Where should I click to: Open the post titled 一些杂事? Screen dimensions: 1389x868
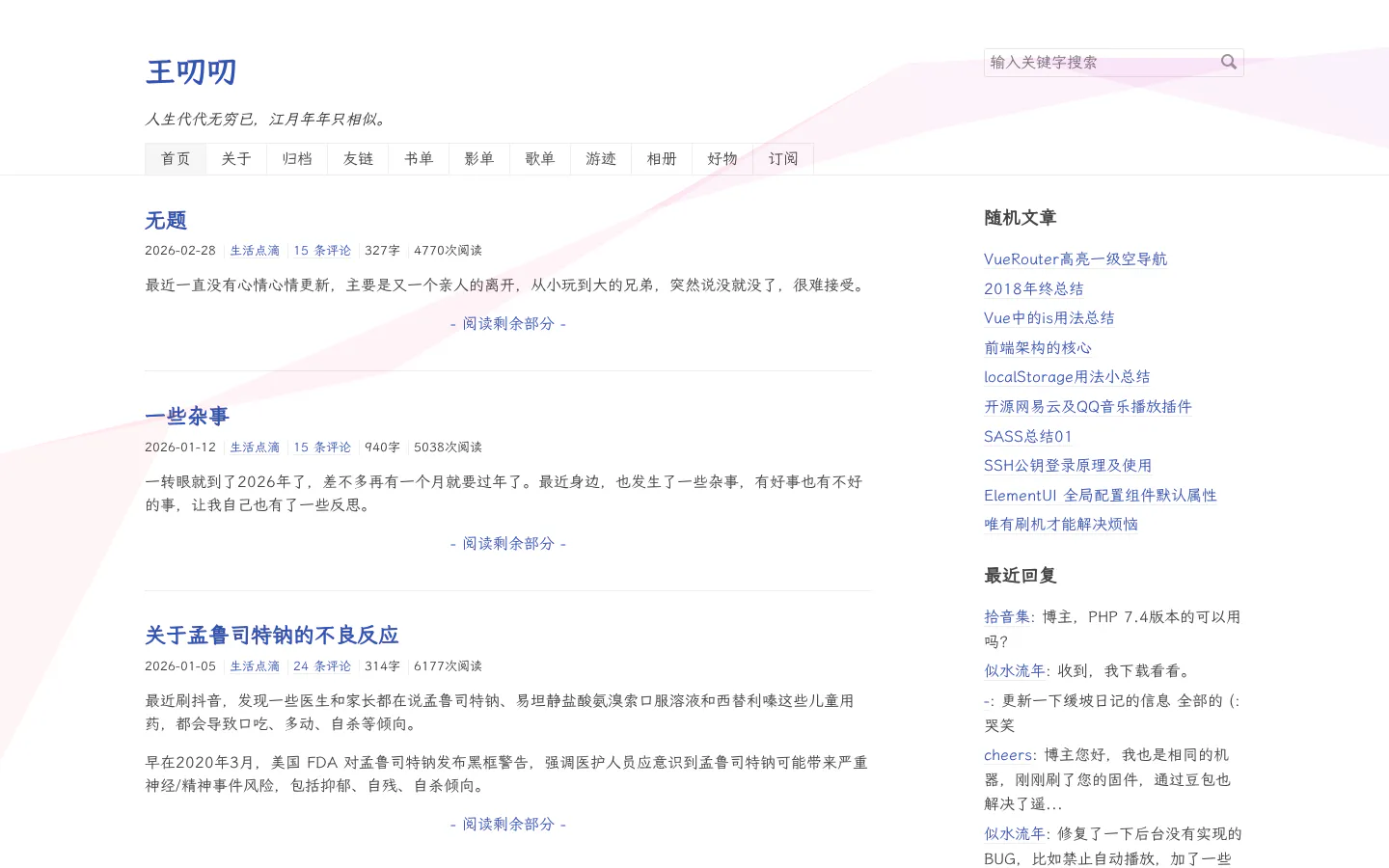[187, 417]
